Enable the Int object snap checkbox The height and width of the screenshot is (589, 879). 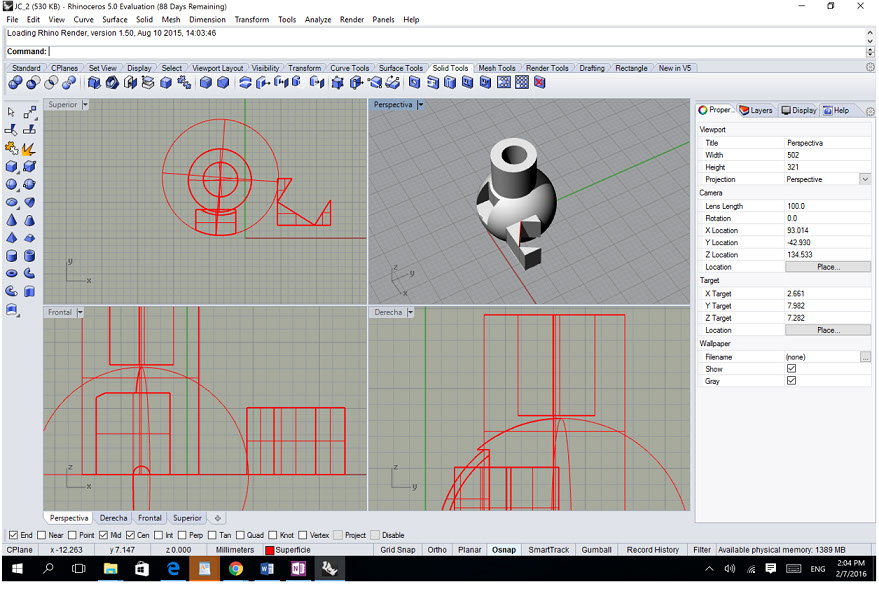tap(159, 536)
